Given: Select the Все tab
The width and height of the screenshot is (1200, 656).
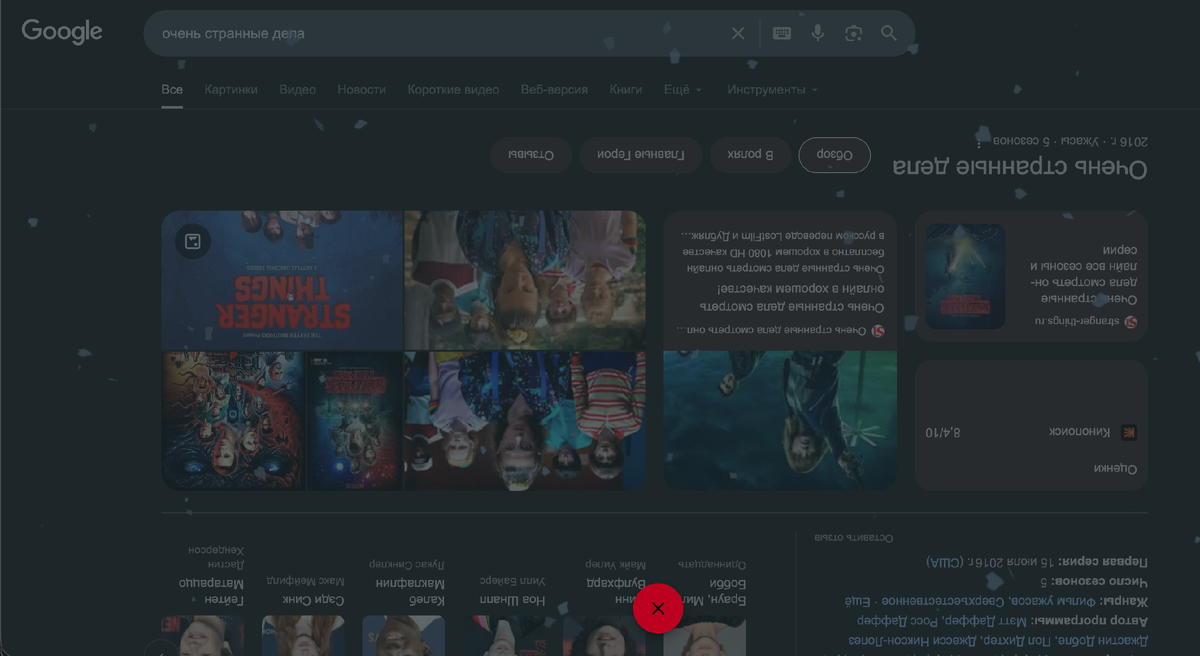Looking at the screenshot, I should coord(172,89).
